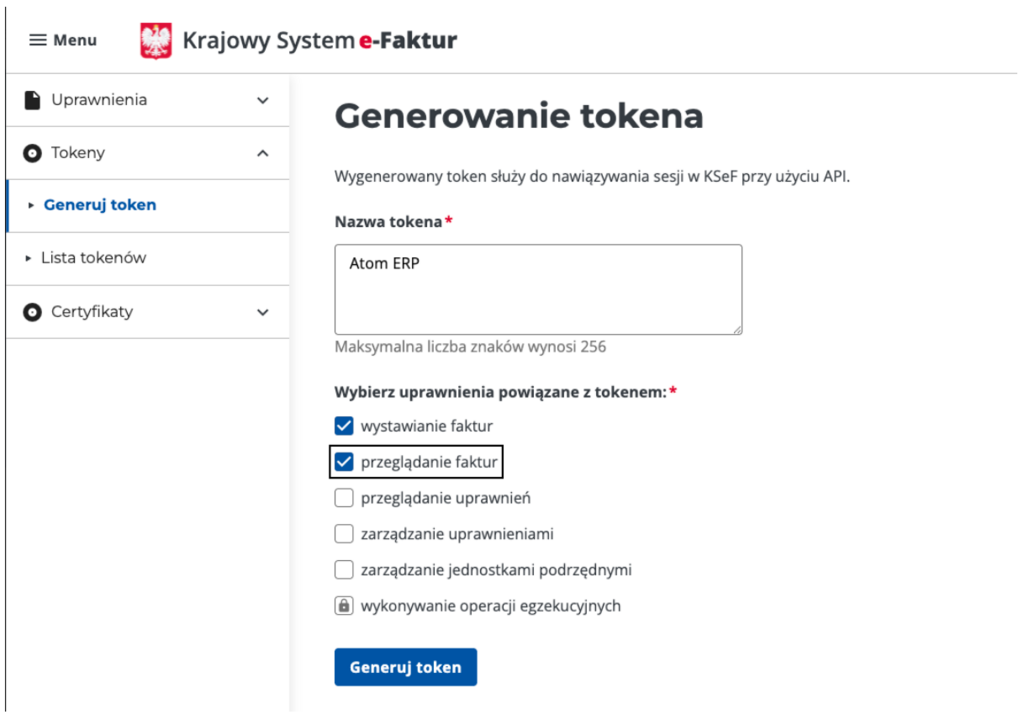Collapse the Tokeny section chevron

tap(263, 153)
